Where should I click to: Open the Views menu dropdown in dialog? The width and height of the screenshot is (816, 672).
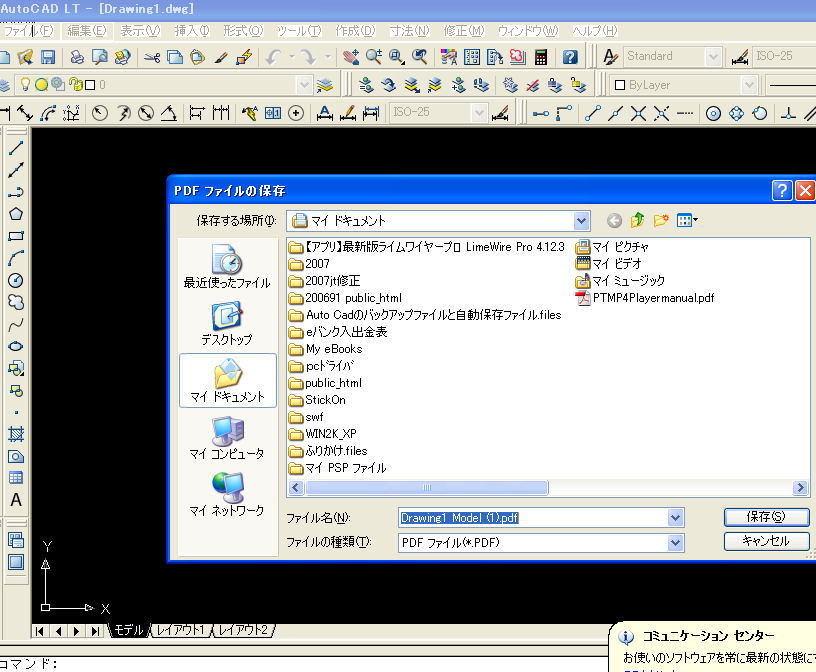coord(687,221)
